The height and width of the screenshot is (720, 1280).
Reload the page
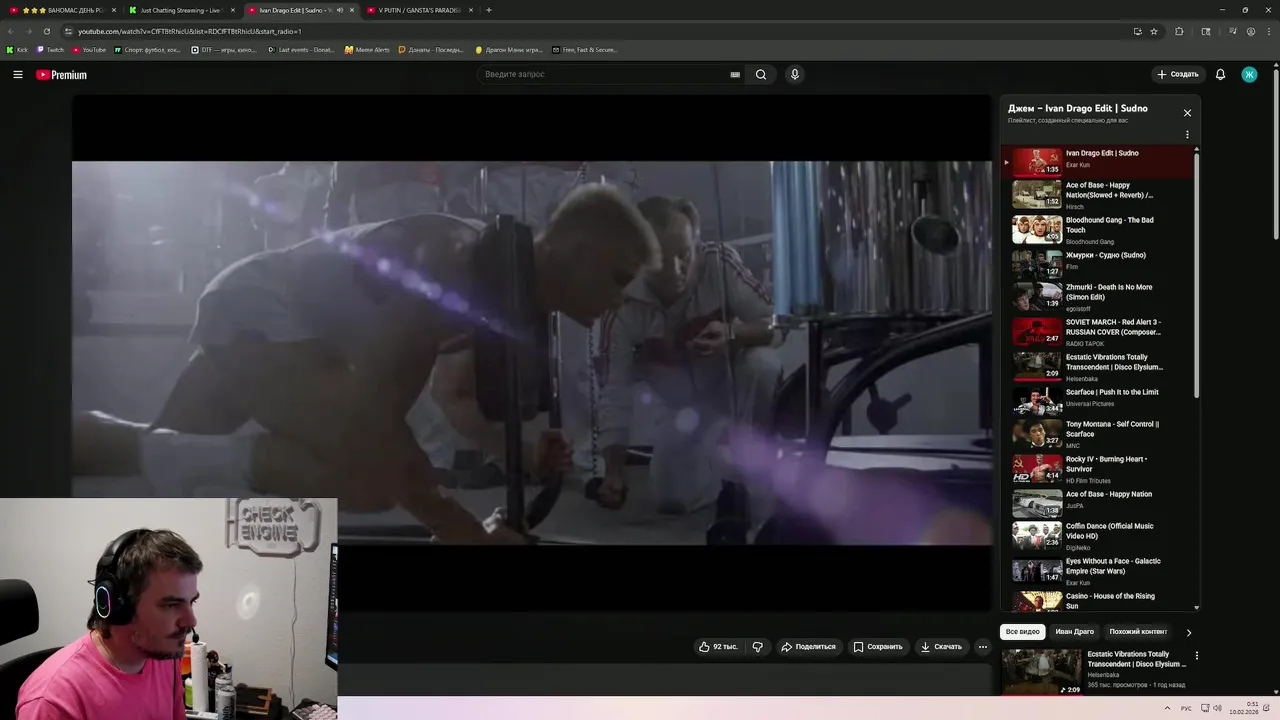click(x=47, y=31)
